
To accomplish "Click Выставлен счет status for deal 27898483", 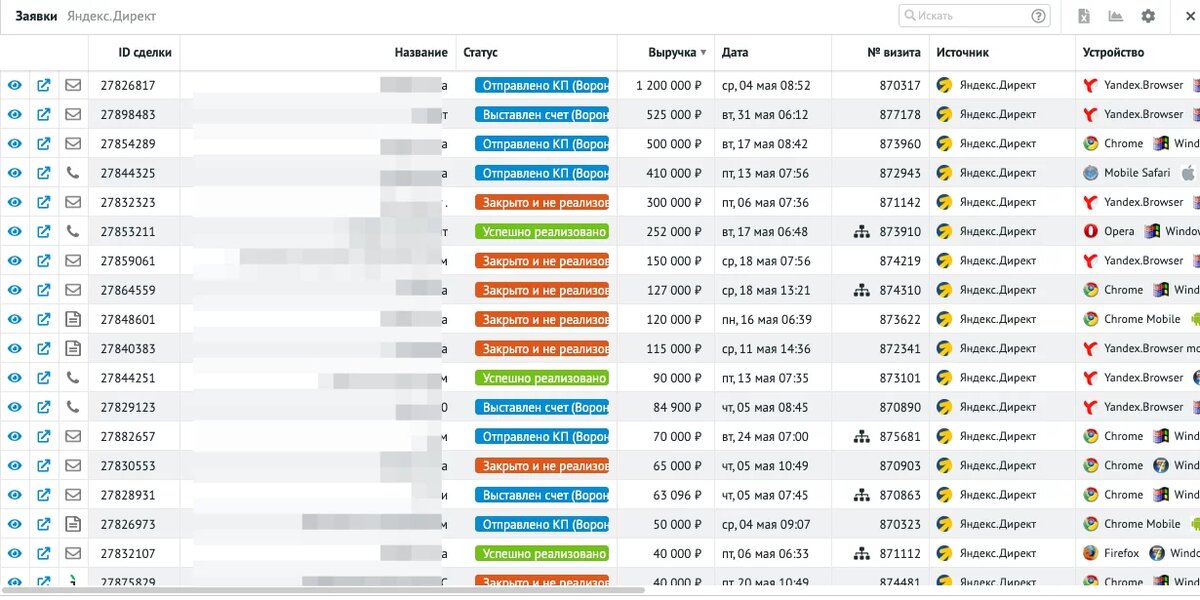I will (x=542, y=115).
